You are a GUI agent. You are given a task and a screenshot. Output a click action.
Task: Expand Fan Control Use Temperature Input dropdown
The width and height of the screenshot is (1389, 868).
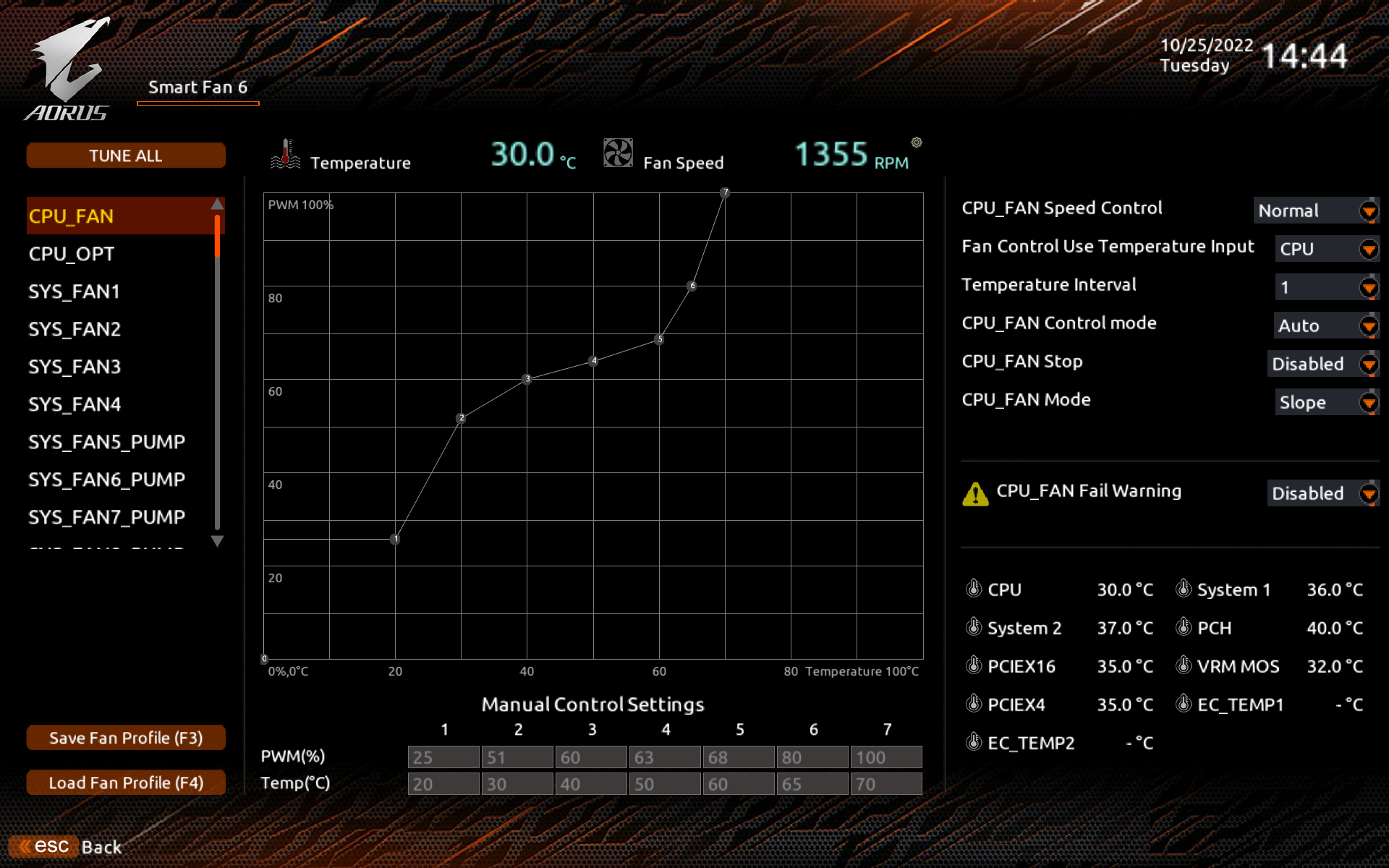pyautogui.click(x=1326, y=249)
